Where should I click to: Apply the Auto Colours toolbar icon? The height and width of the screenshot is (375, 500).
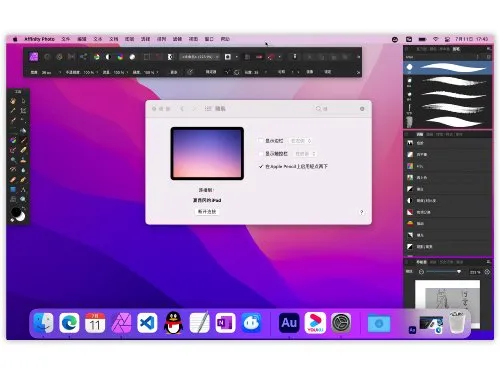[120, 57]
